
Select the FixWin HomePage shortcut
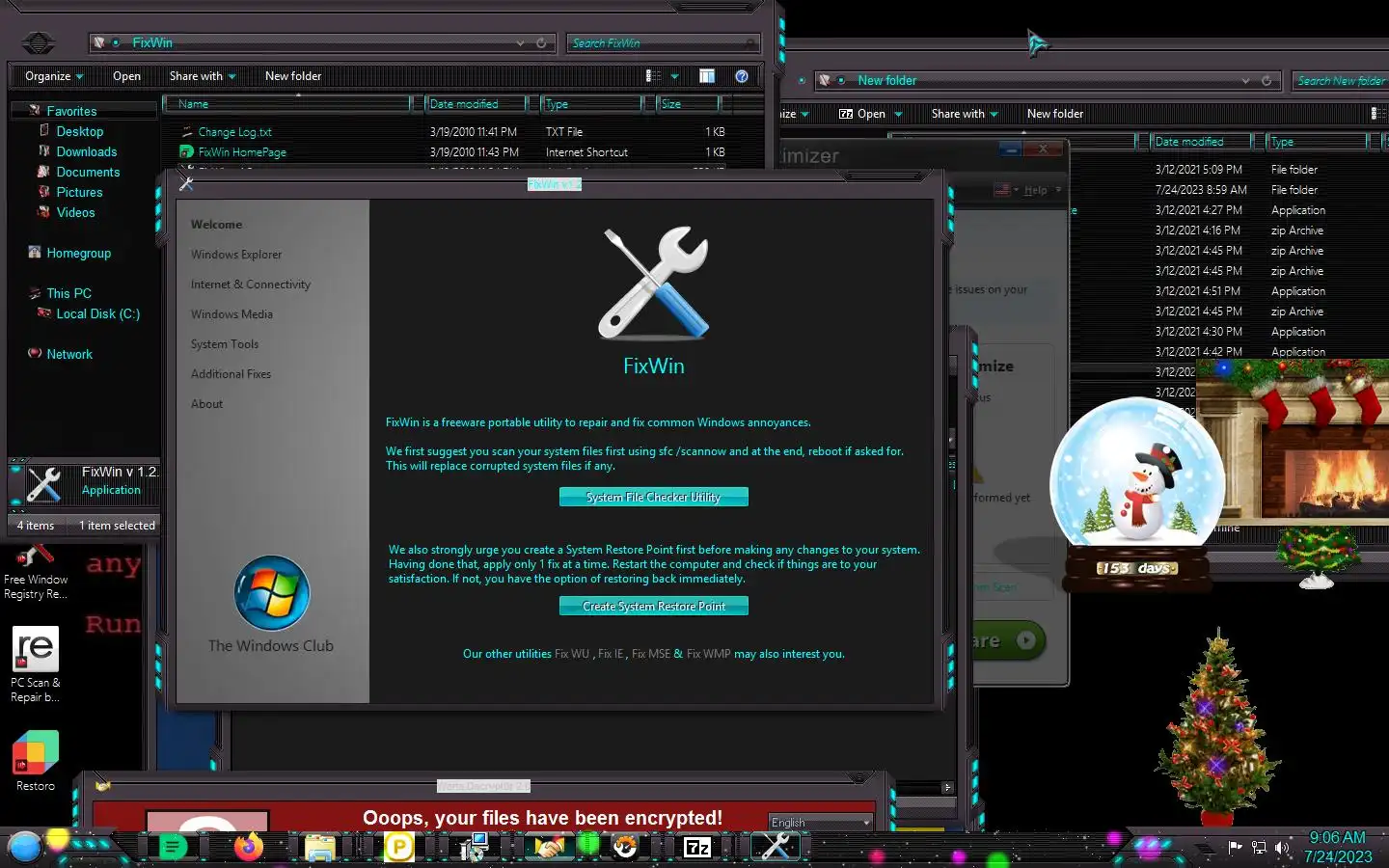(241, 152)
